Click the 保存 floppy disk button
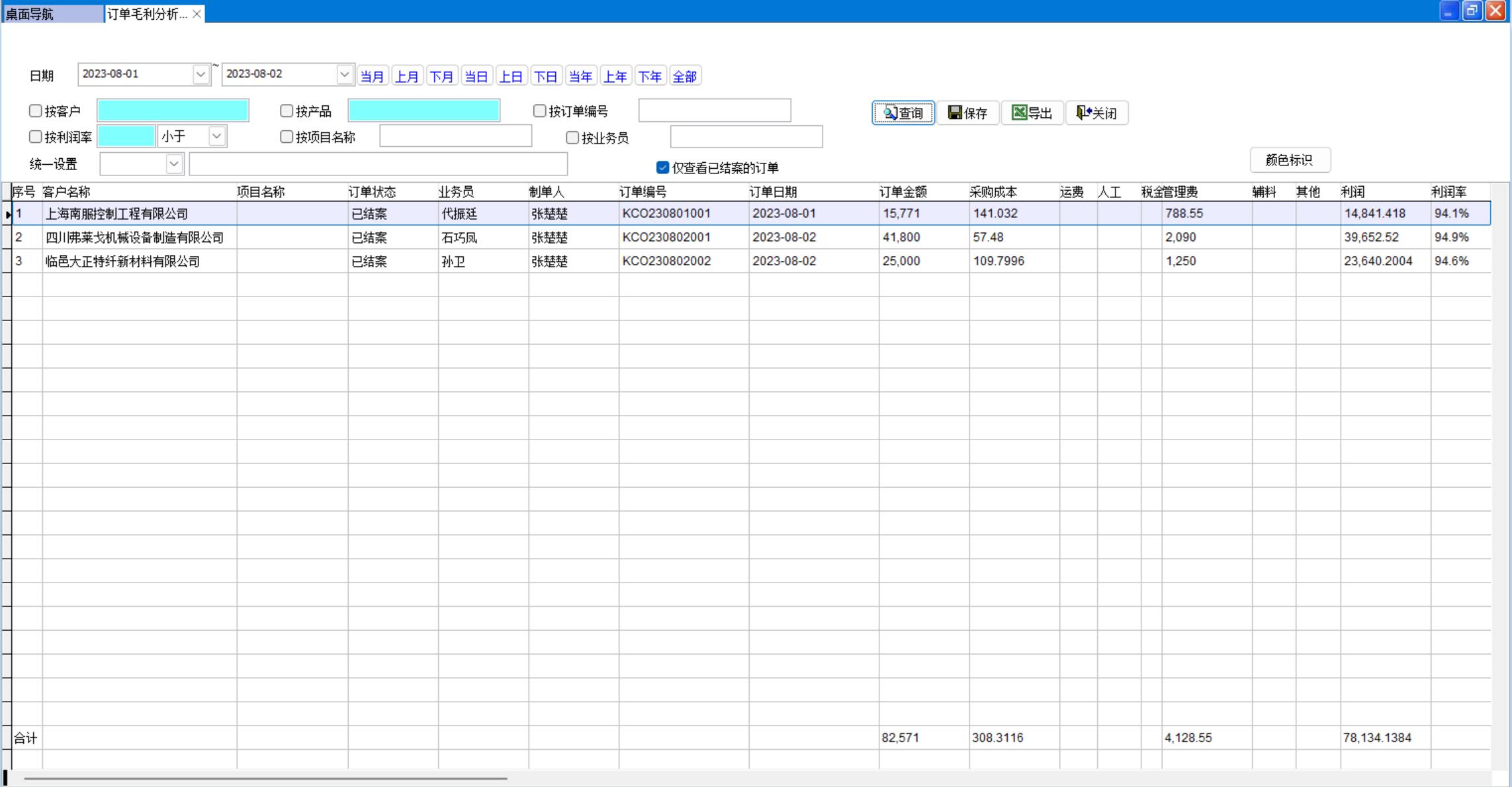This screenshot has width=1512, height=787. tap(967, 113)
